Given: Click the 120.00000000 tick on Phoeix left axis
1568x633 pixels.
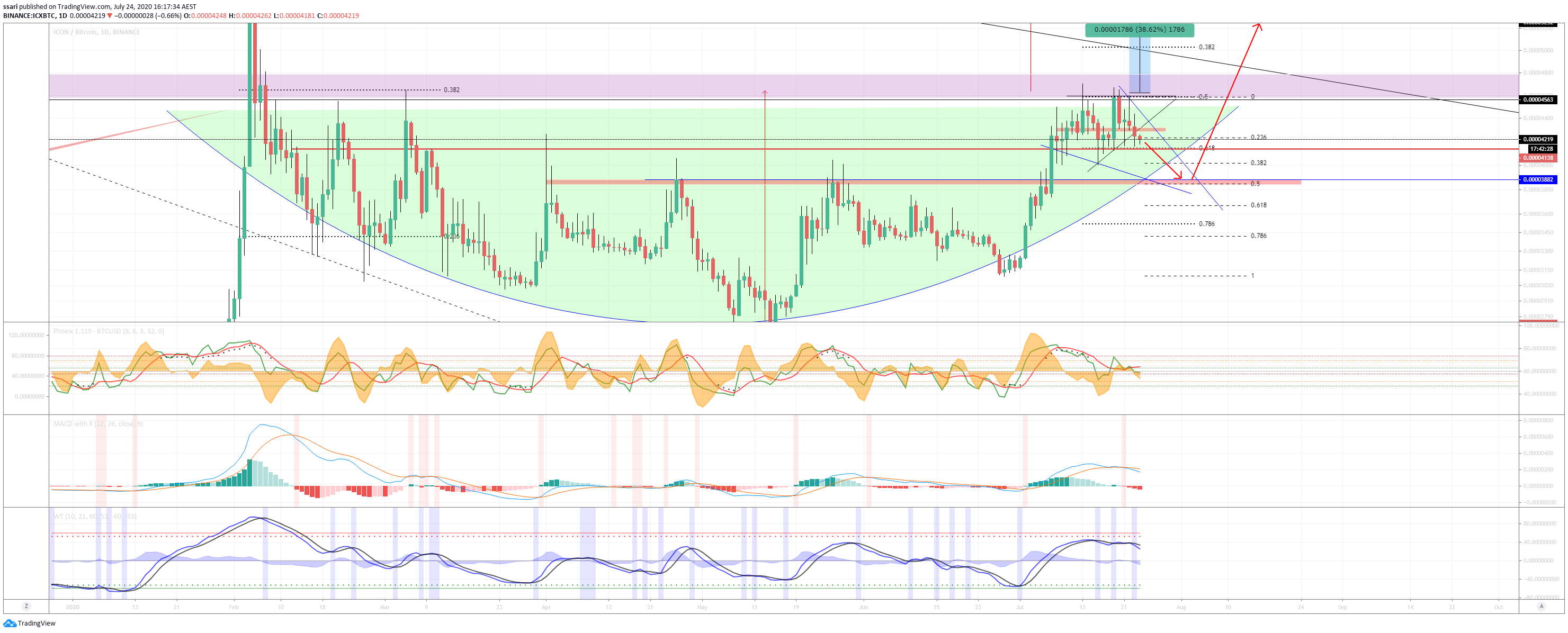Looking at the screenshot, I should tap(26, 334).
